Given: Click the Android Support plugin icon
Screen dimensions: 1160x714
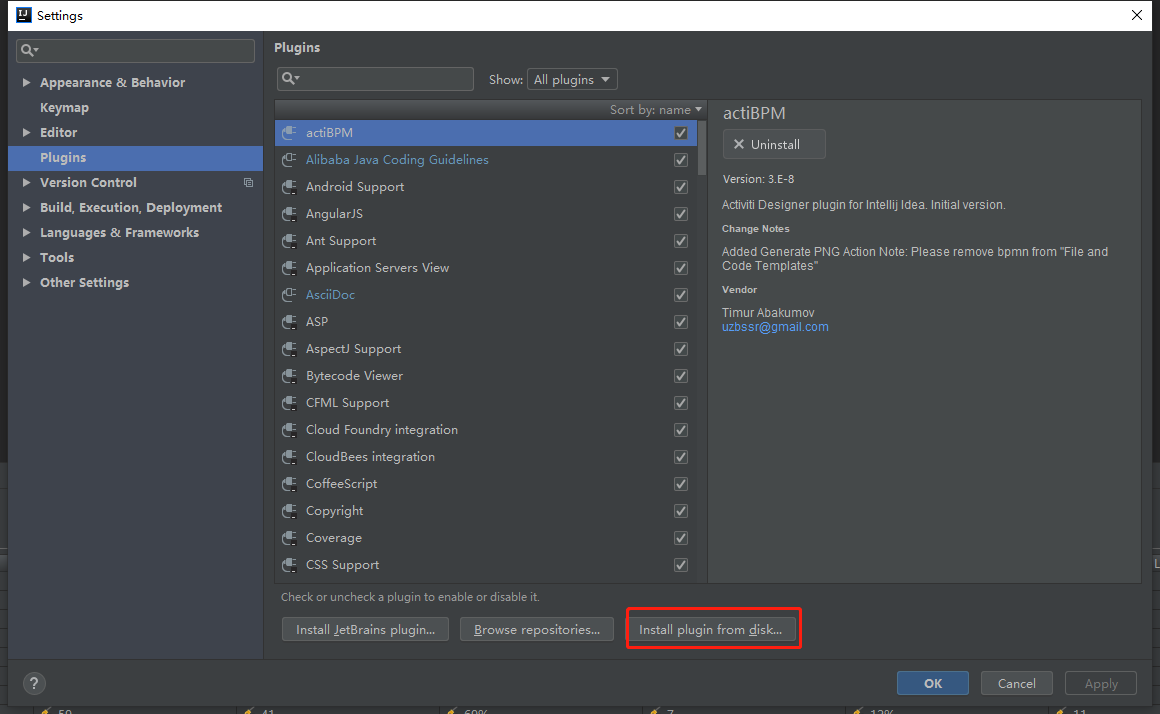Looking at the screenshot, I should (x=289, y=186).
